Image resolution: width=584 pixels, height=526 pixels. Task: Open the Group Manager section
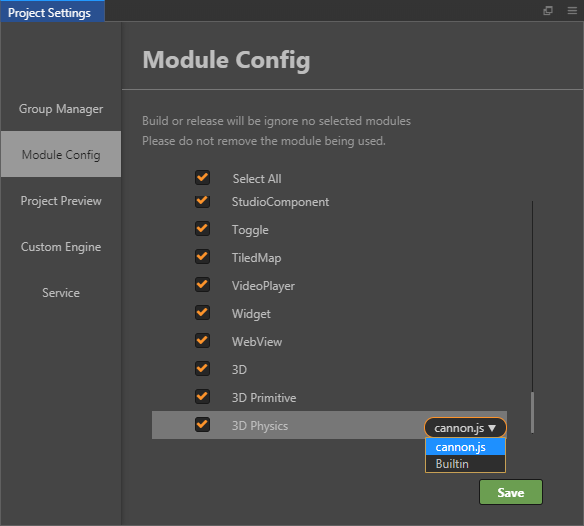coord(61,109)
